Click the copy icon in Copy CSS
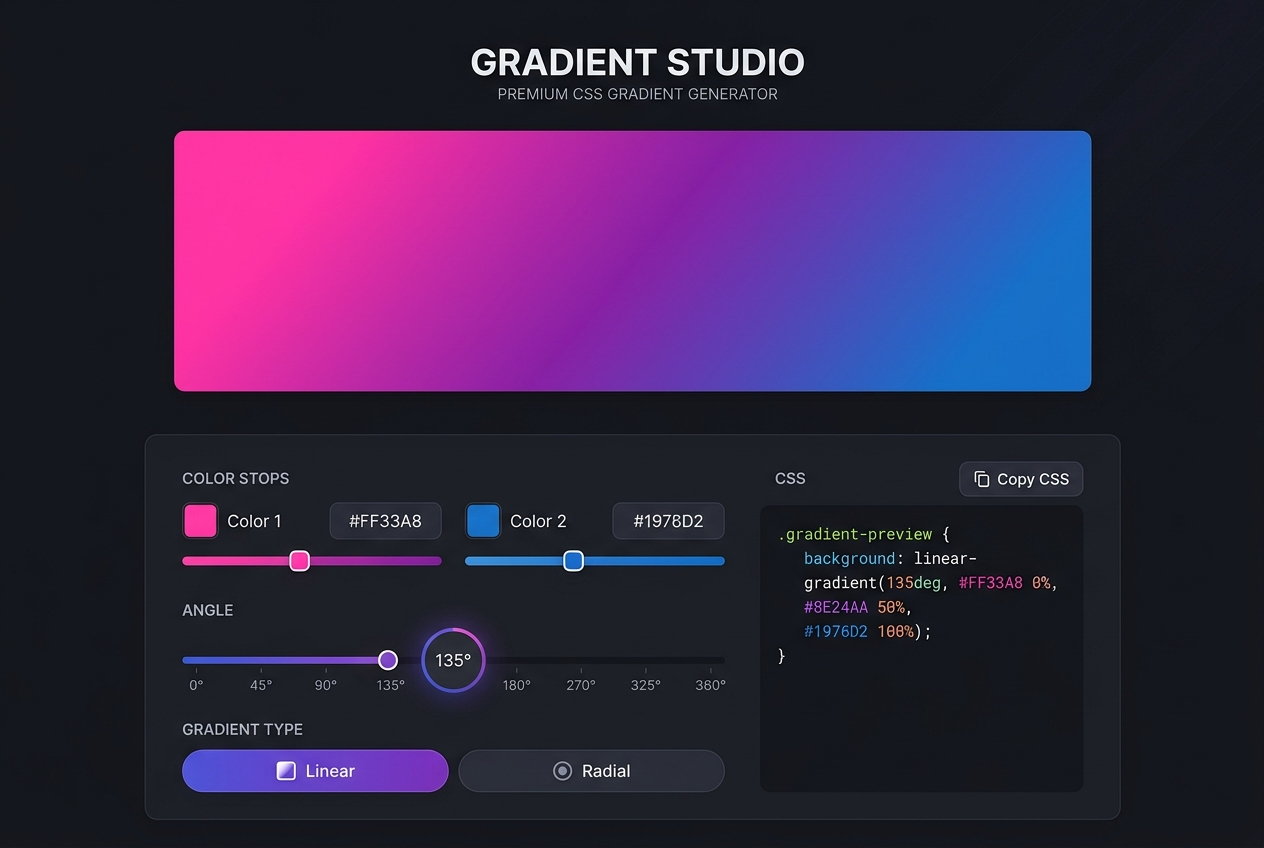This screenshot has height=848, width=1264. click(982, 479)
